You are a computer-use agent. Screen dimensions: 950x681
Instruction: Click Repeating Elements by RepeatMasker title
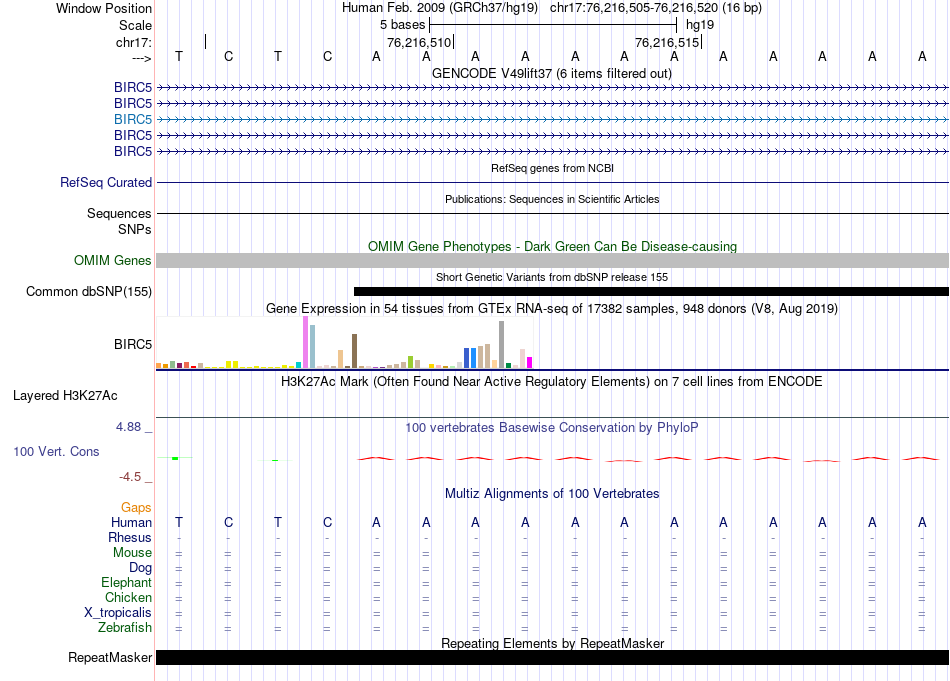coord(553,643)
